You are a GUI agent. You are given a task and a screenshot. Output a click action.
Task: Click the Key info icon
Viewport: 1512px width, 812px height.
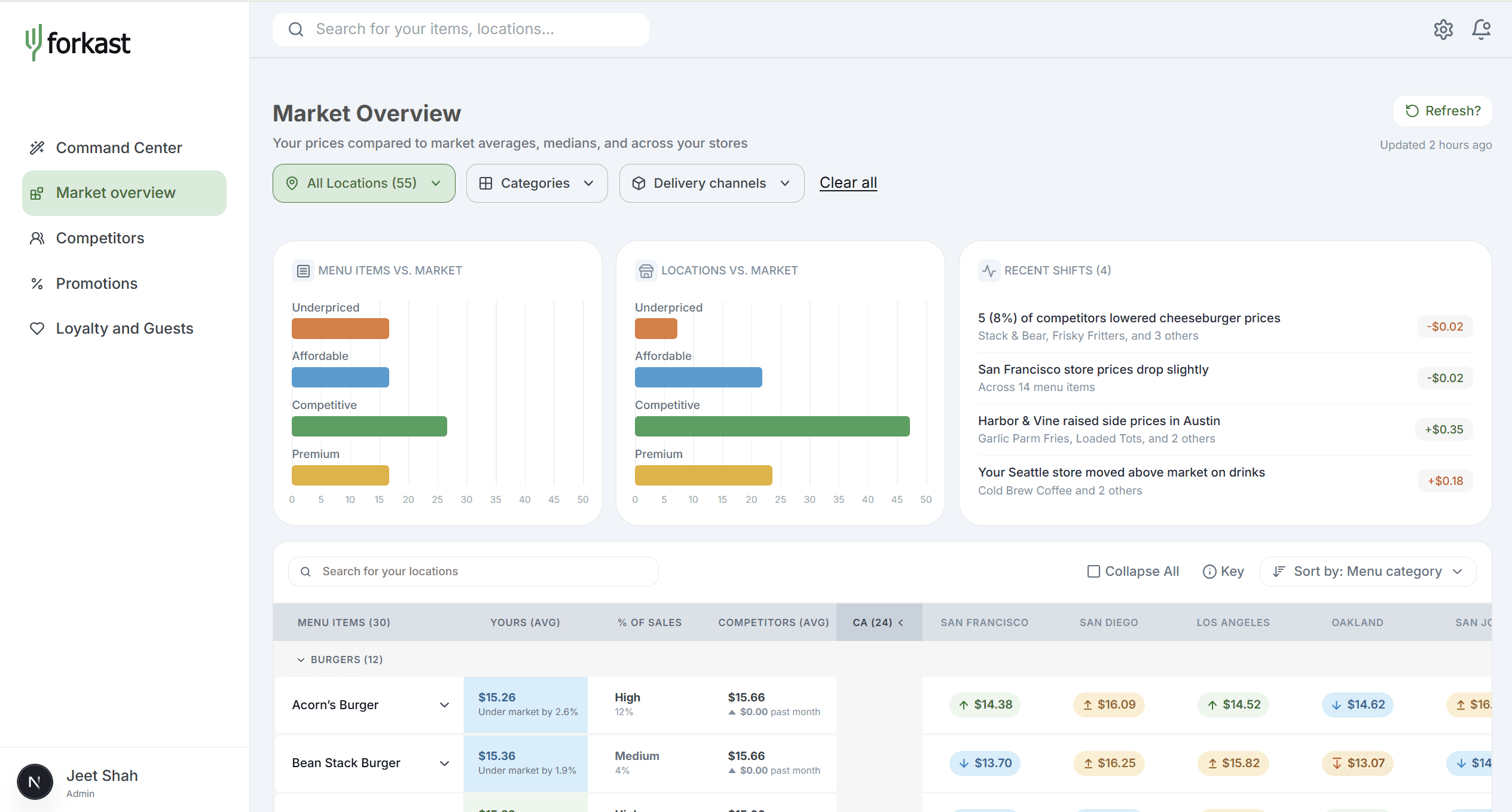pyautogui.click(x=1209, y=572)
